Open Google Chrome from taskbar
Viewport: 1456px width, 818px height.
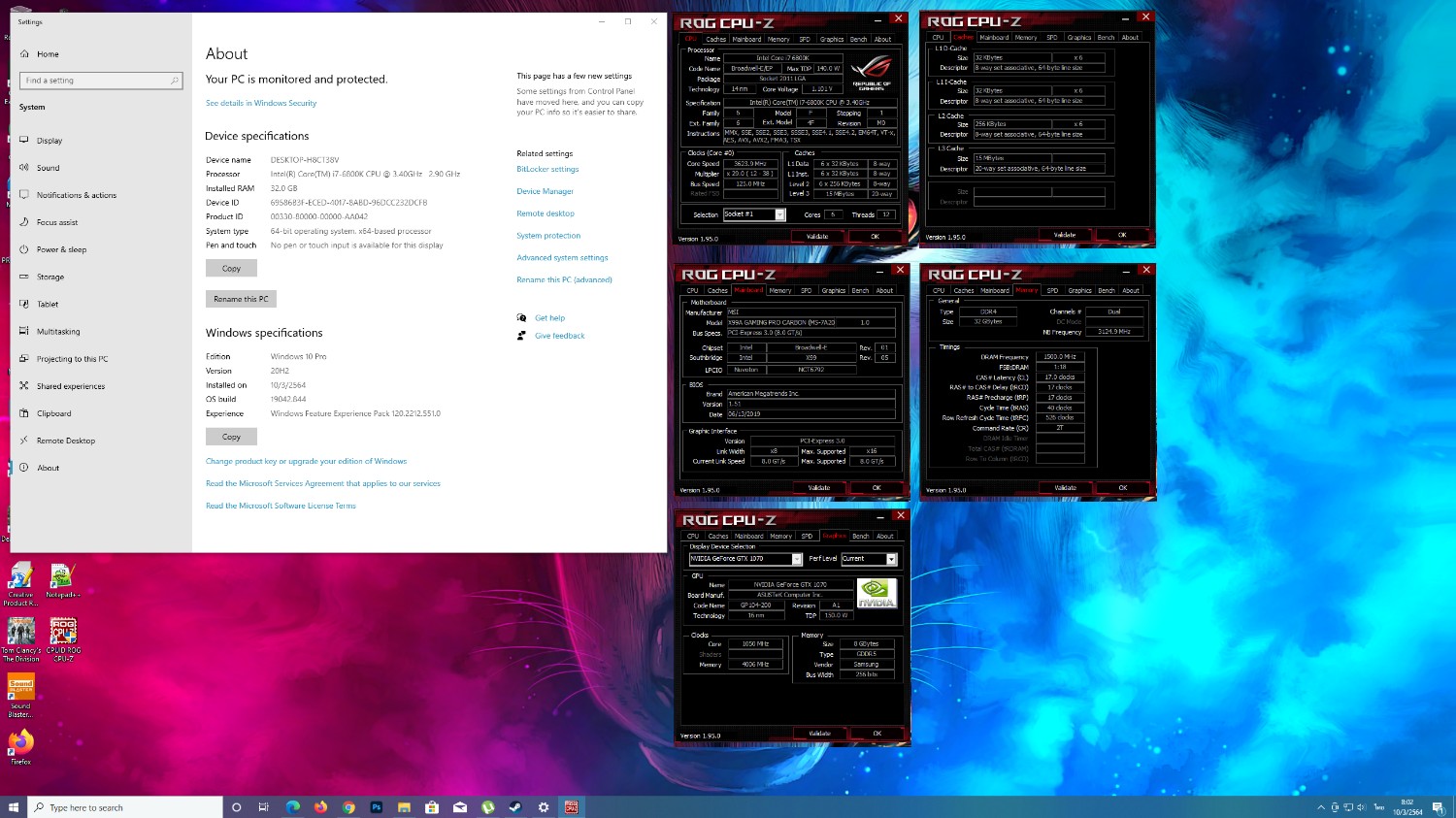point(348,807)
